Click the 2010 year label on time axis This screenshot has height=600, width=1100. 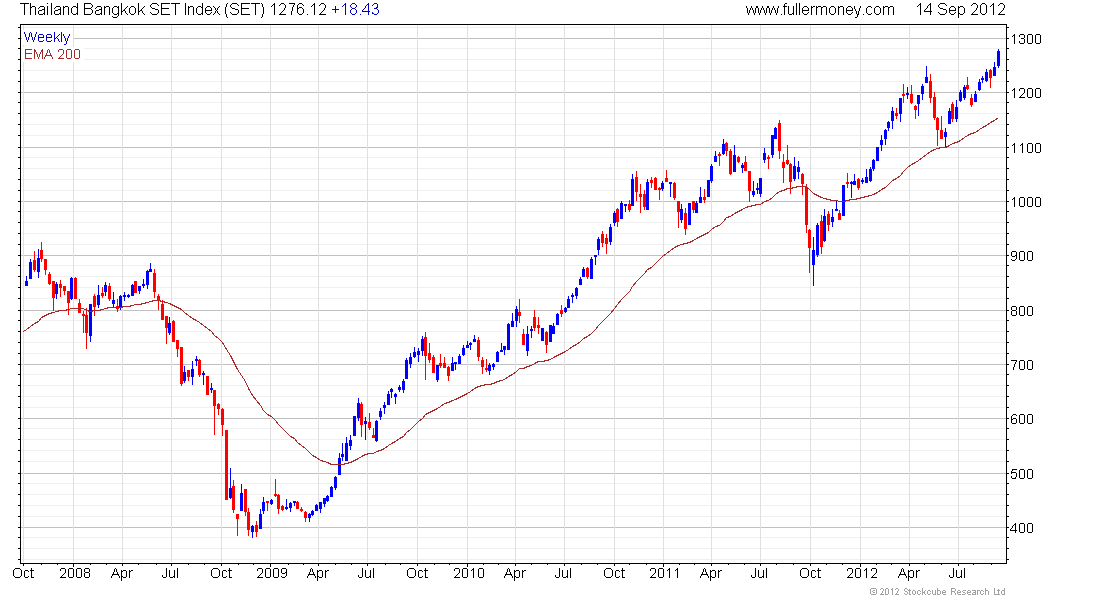point(469,573)
